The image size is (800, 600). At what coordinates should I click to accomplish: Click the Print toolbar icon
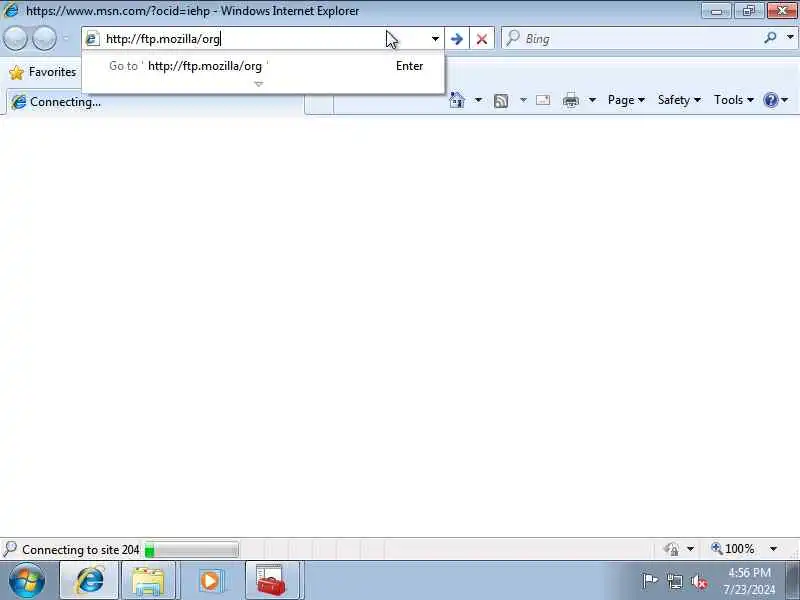570,101
